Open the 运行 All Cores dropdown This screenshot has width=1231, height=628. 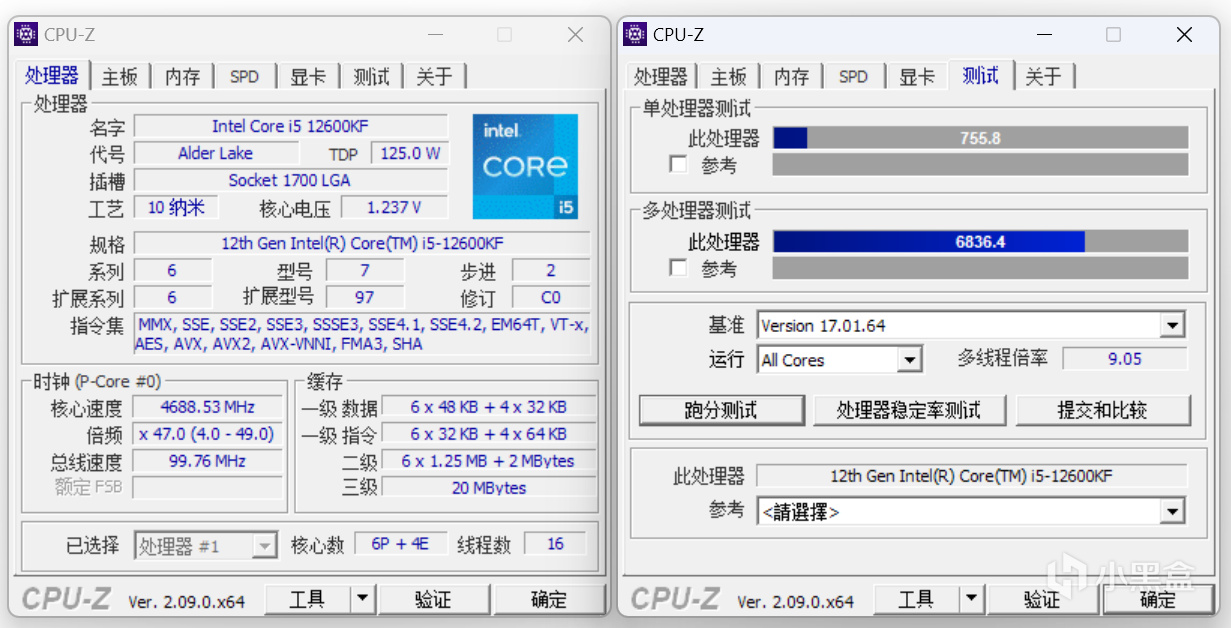pos(909,360)
